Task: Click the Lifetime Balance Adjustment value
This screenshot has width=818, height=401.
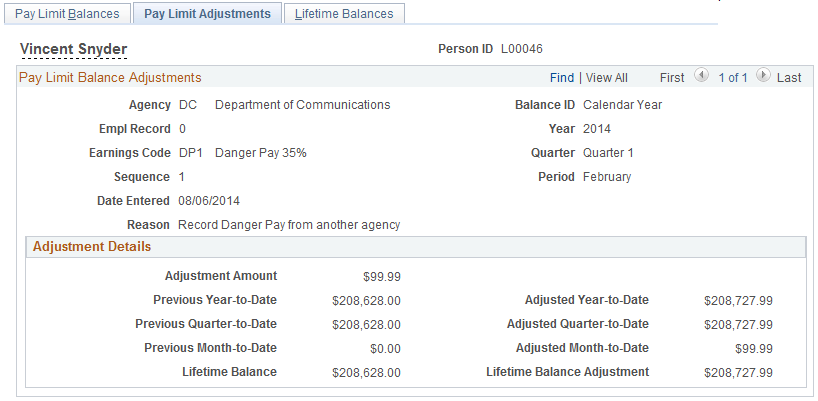Action: pos(738,373)
